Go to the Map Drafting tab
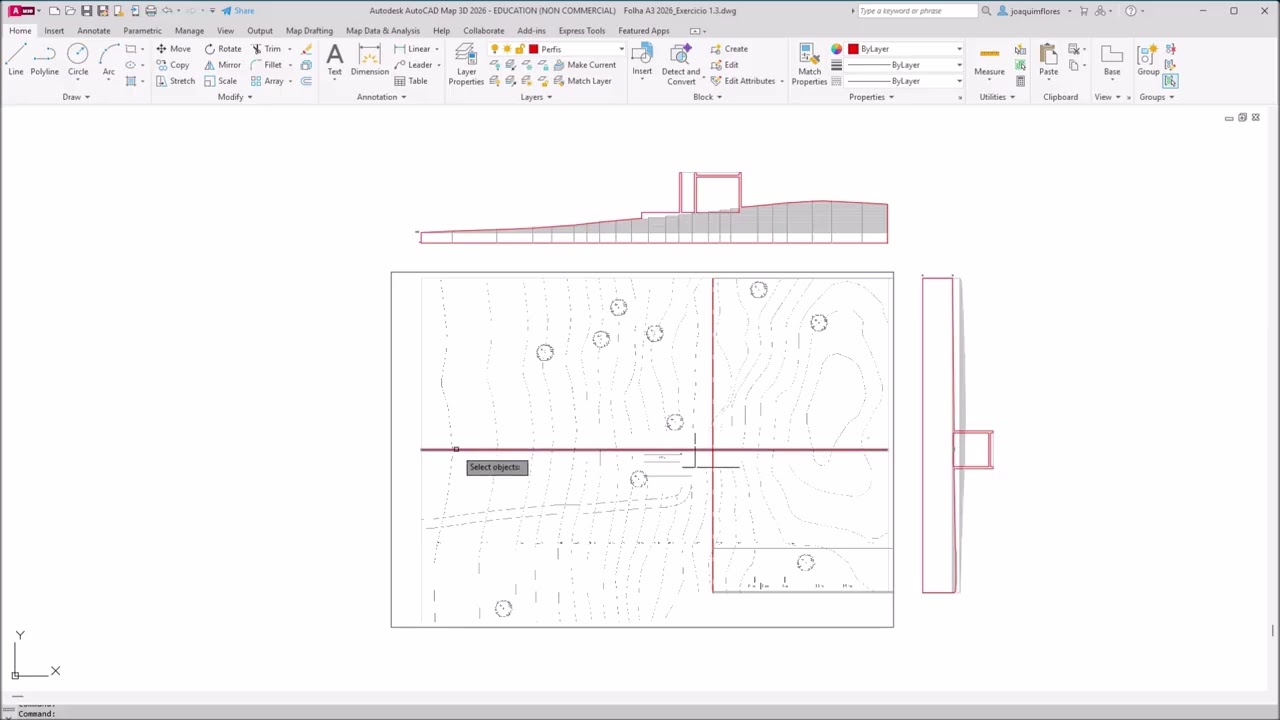This screenshot has width=1280, height=720. click(309, 31)
